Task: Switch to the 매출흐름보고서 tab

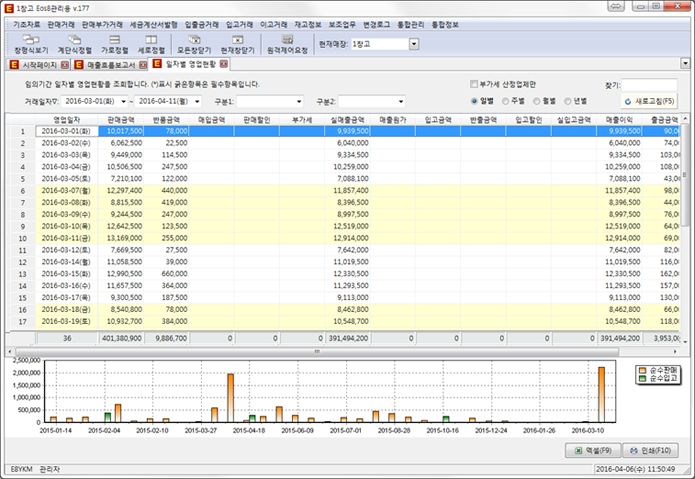Action: pos(111,65)
